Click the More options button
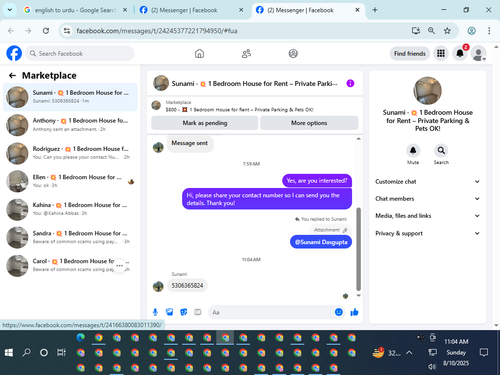 (x=309, y=123)
